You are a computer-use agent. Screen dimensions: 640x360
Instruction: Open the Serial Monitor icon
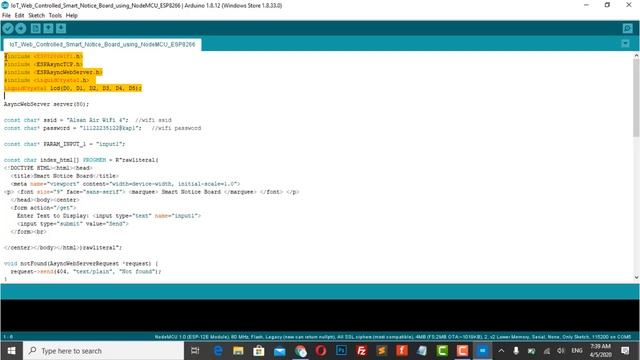[627, 28]
